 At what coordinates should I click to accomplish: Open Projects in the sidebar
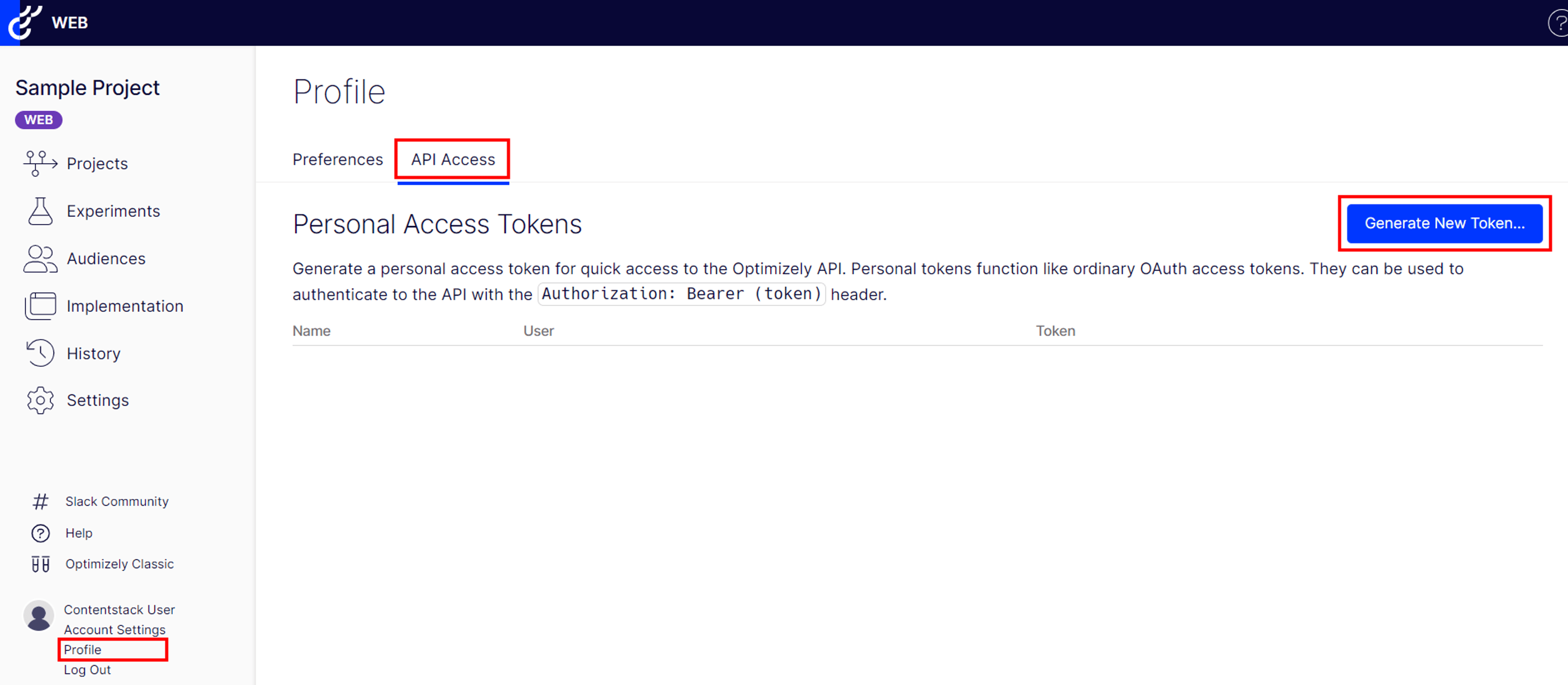point(98,164)
